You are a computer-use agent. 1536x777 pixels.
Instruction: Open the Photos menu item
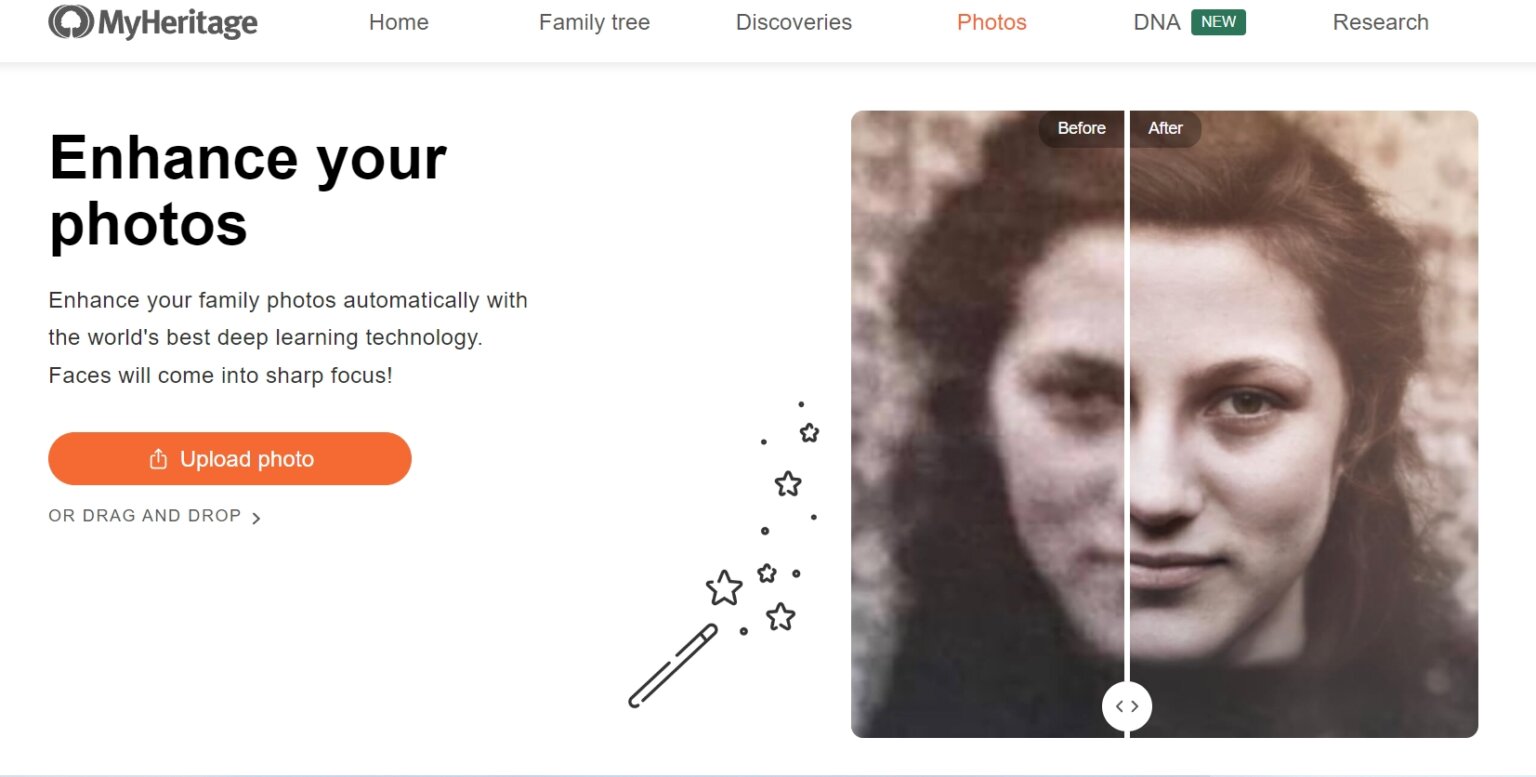[991, 22]
